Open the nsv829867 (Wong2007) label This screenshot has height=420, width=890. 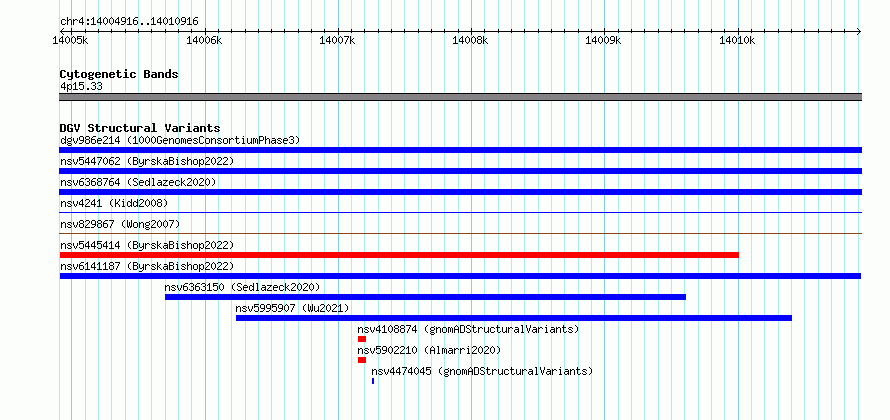pos(120,224)
